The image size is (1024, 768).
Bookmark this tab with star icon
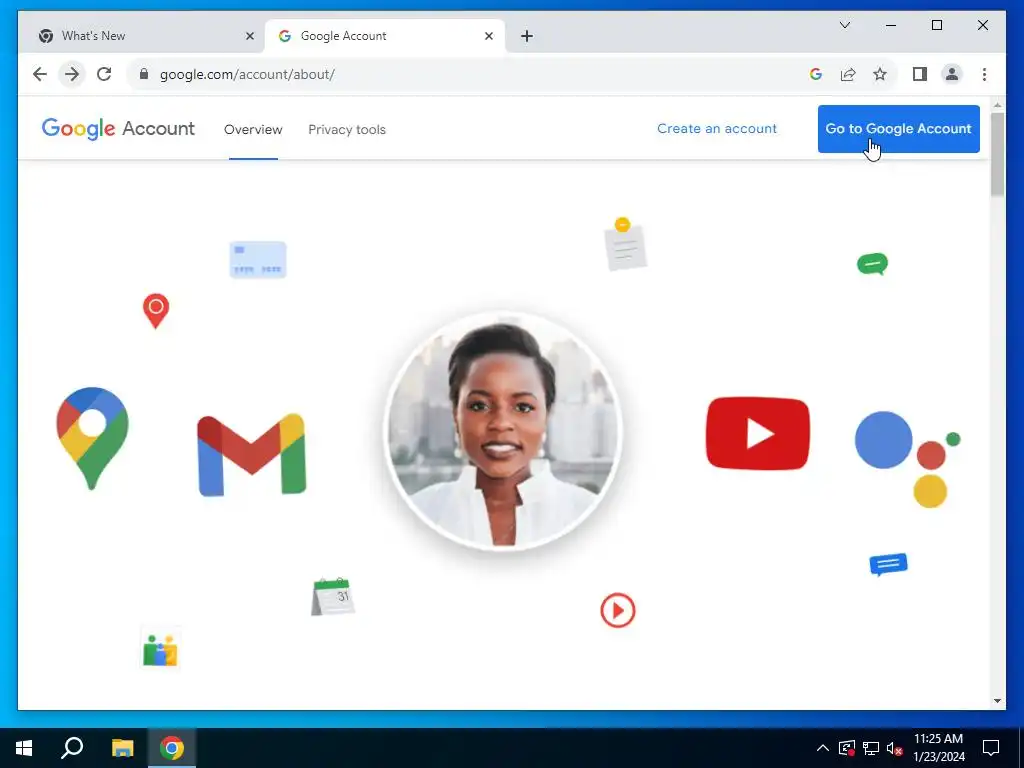880,74
